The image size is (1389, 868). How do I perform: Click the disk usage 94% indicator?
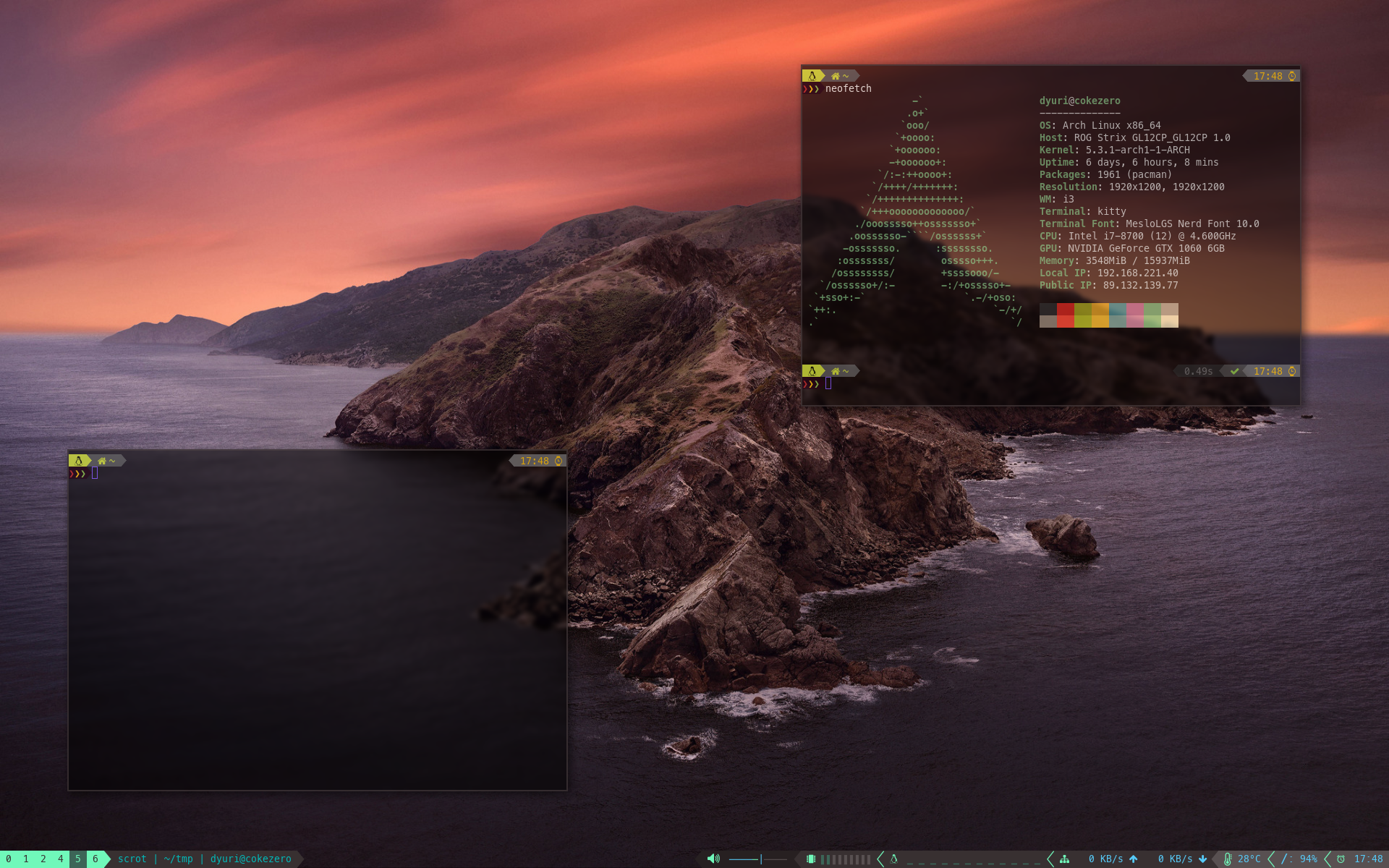(1300, 859)
